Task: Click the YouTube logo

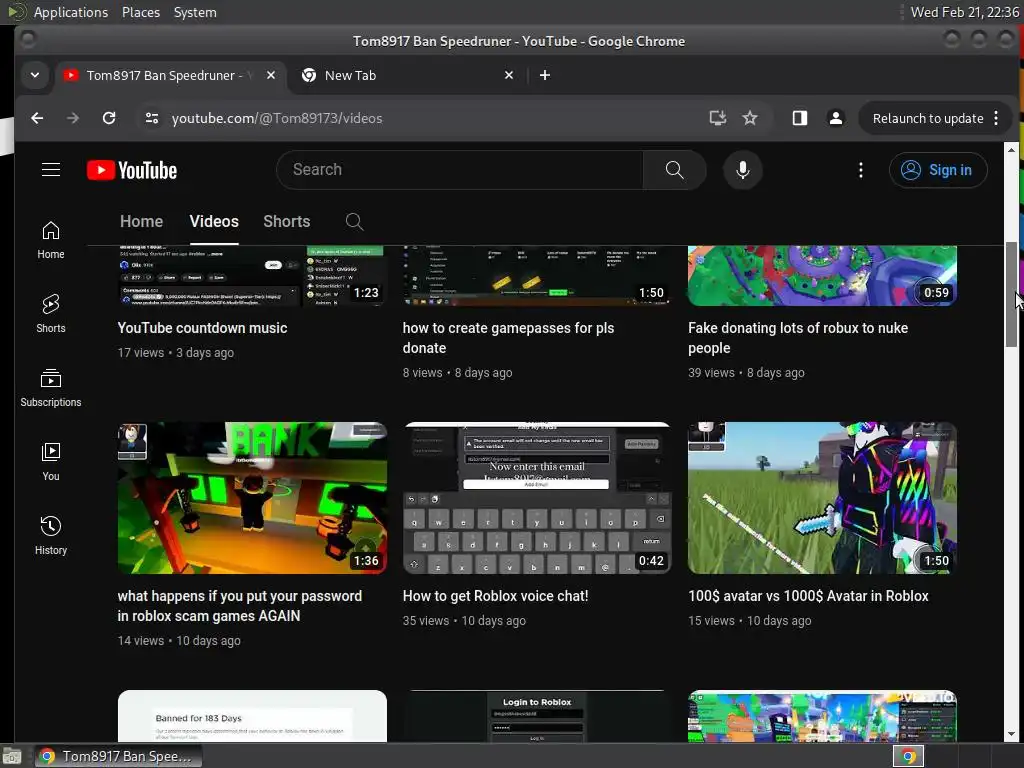Action: pos(132,170)
